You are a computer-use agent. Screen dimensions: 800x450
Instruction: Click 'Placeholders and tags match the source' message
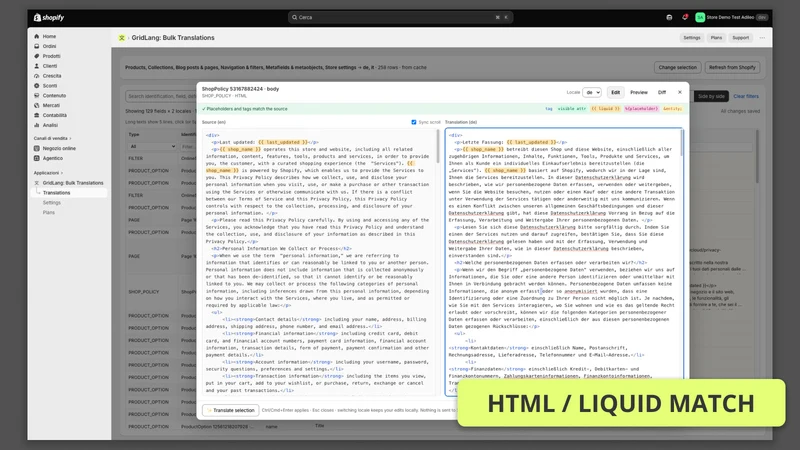pos(245,109)
